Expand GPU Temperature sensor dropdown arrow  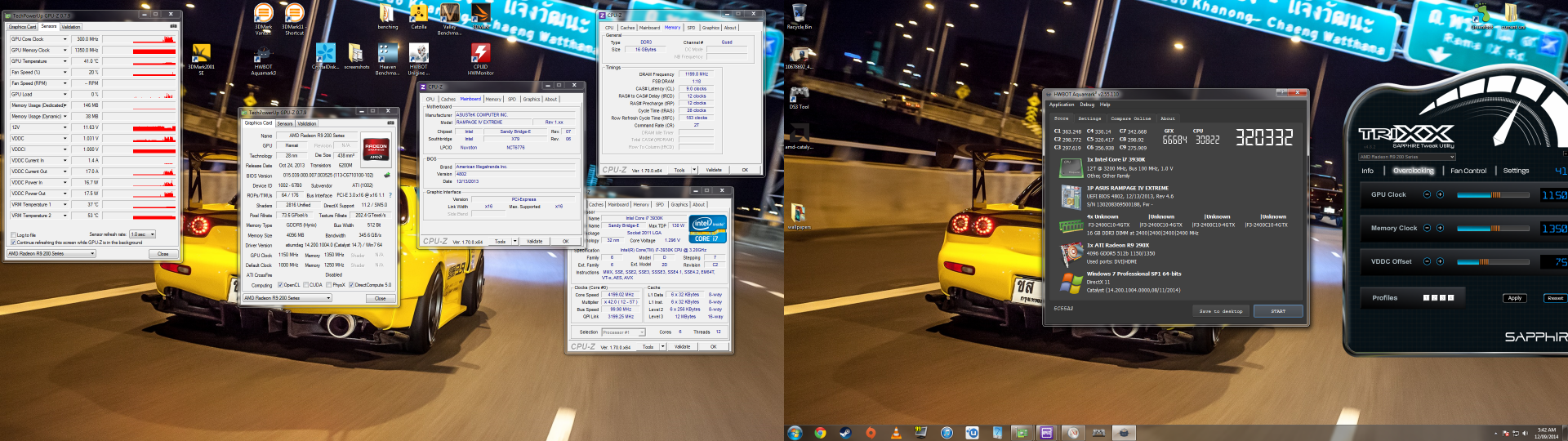tap(65, 61)
